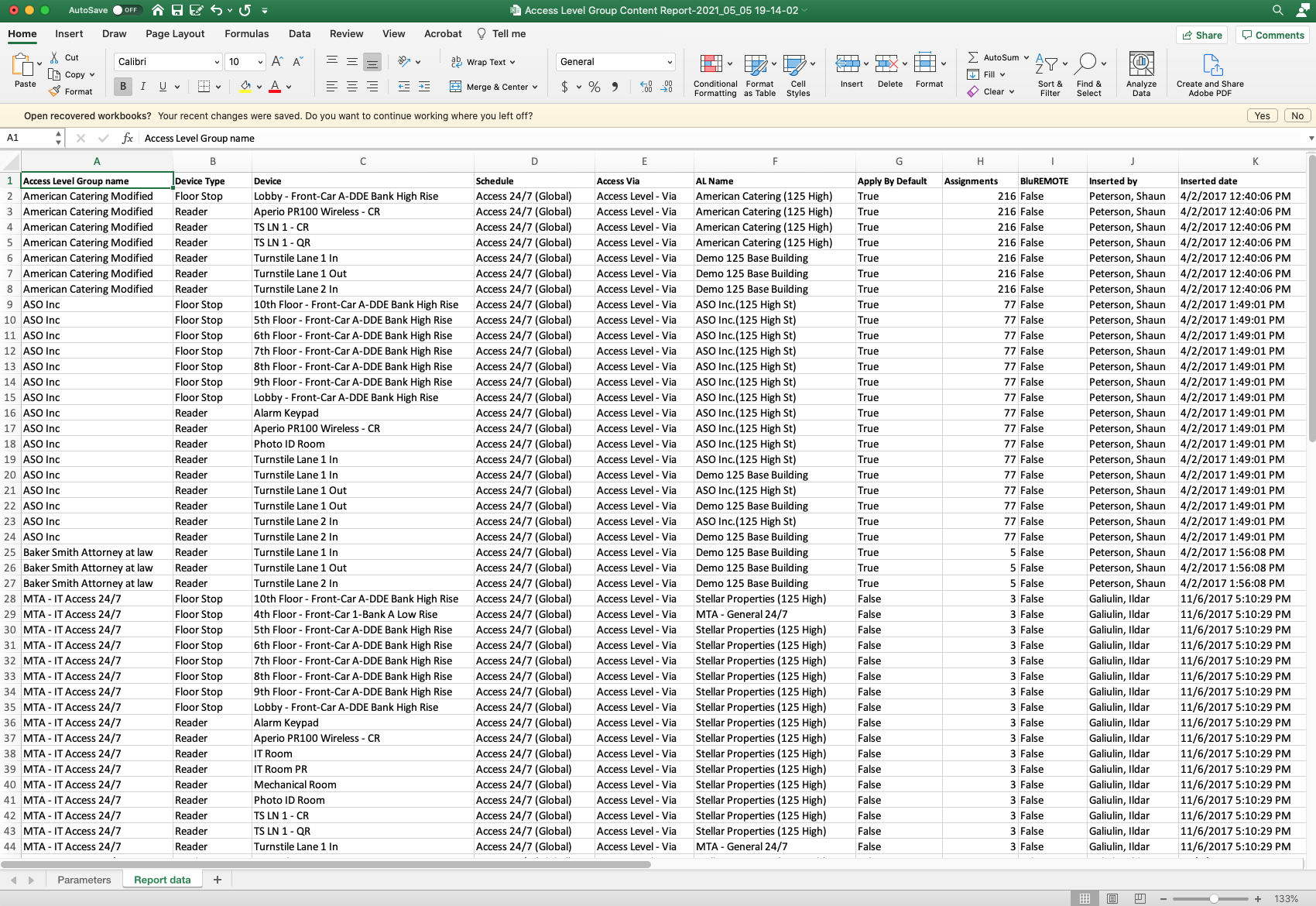Click the Share button
The width and height of the screenshot is (1316, 906).
[x=1201, y=35]
